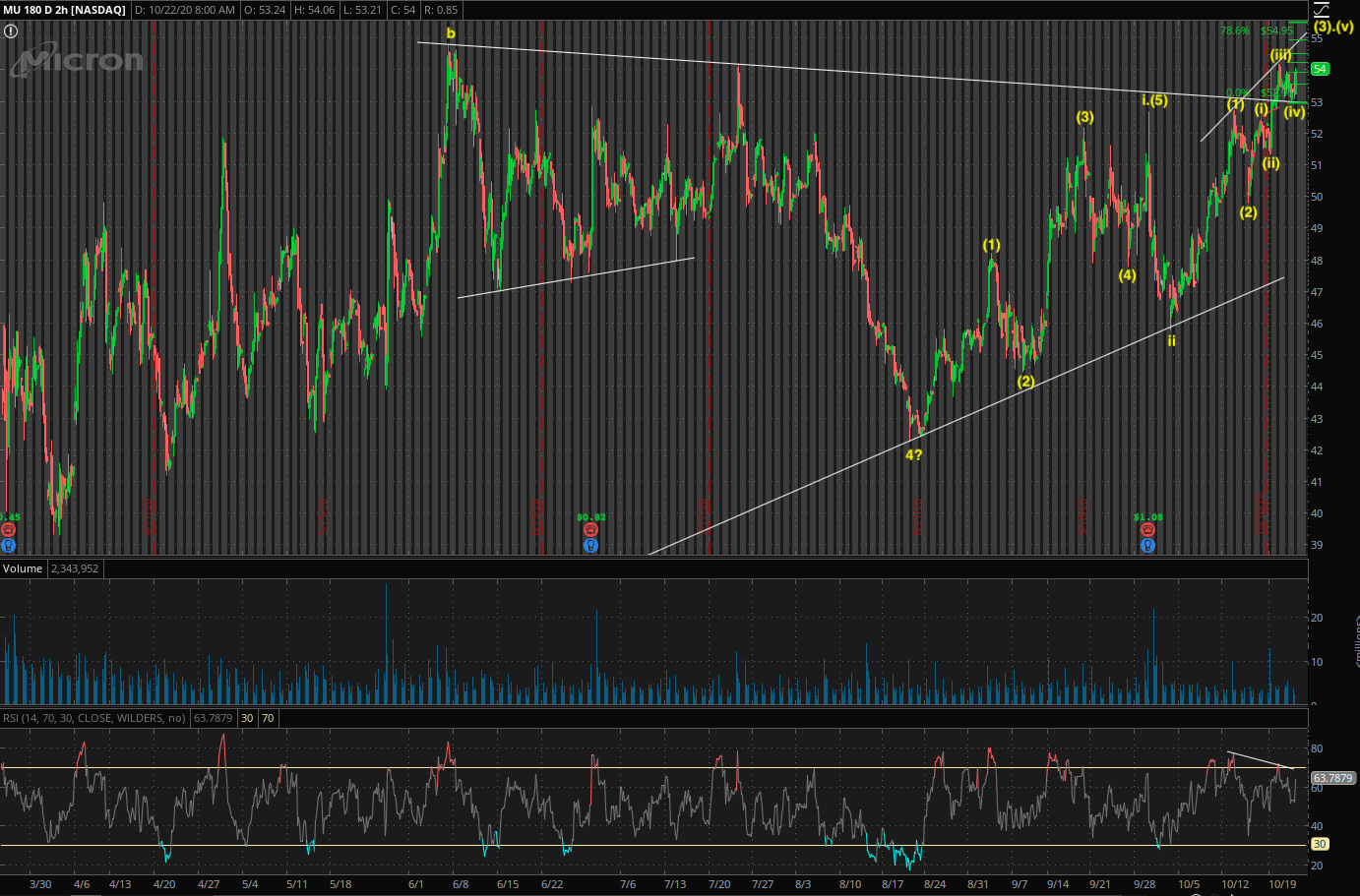Click the 8/24 date on time axis
1360x896 pixels.
(934, 884)
